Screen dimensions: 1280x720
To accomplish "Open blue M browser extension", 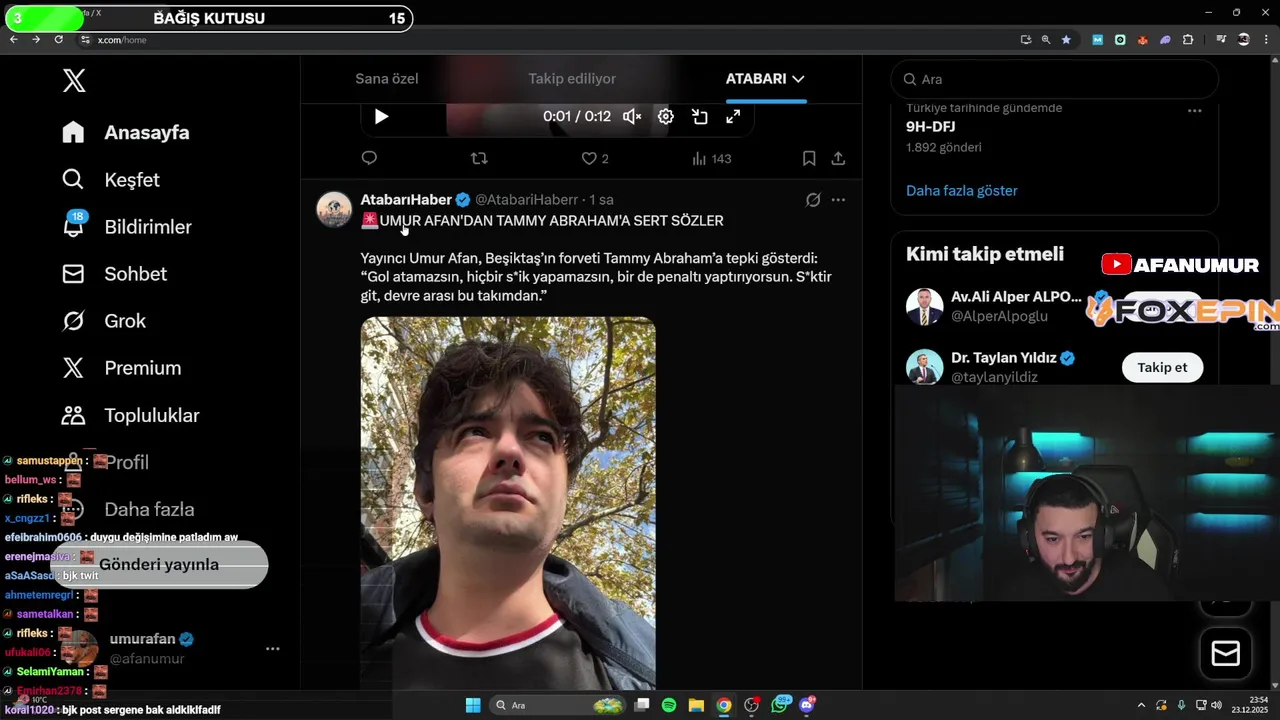I will coord(1098,40).
